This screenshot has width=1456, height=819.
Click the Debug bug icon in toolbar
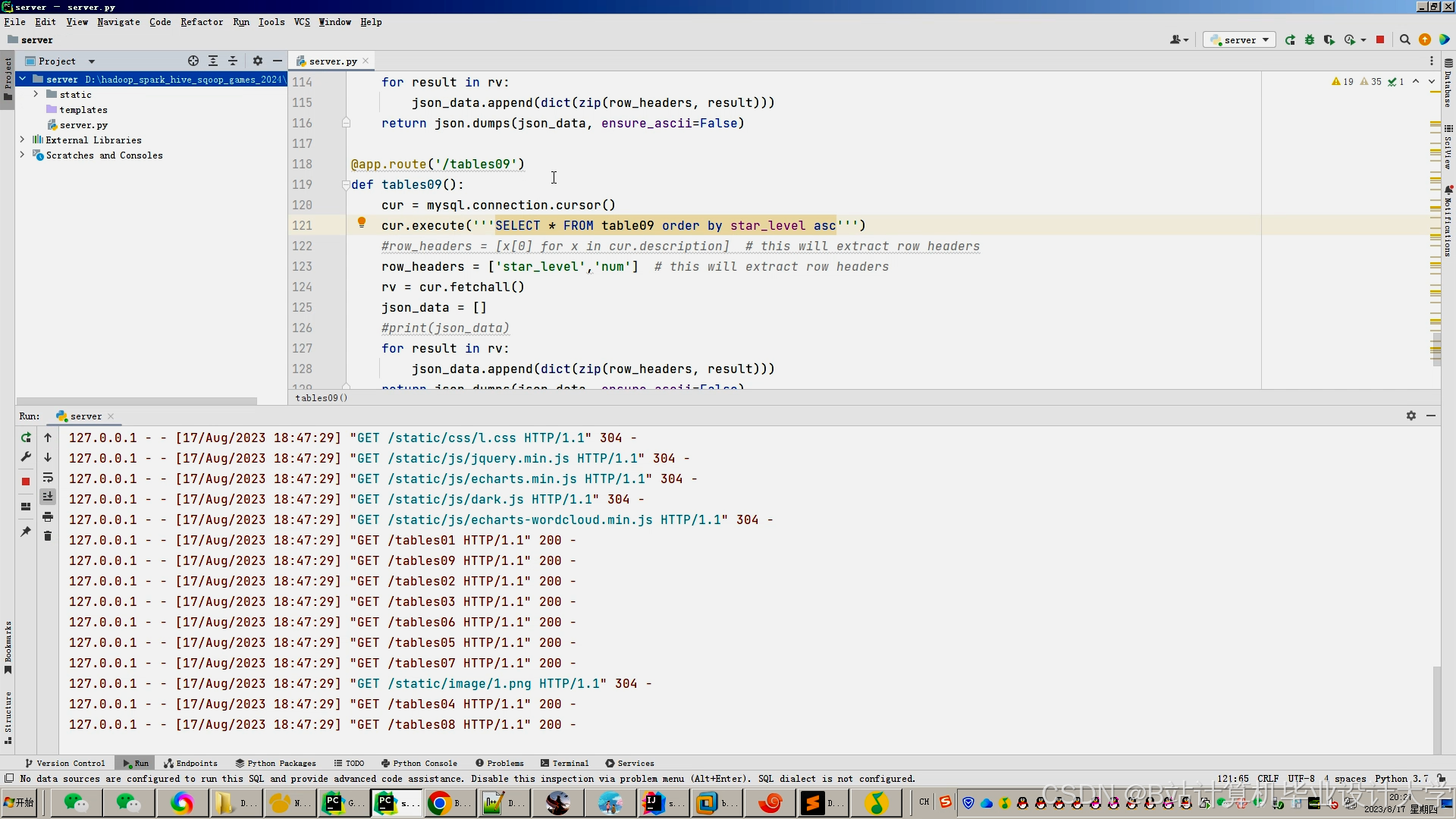coord(1310,40)
